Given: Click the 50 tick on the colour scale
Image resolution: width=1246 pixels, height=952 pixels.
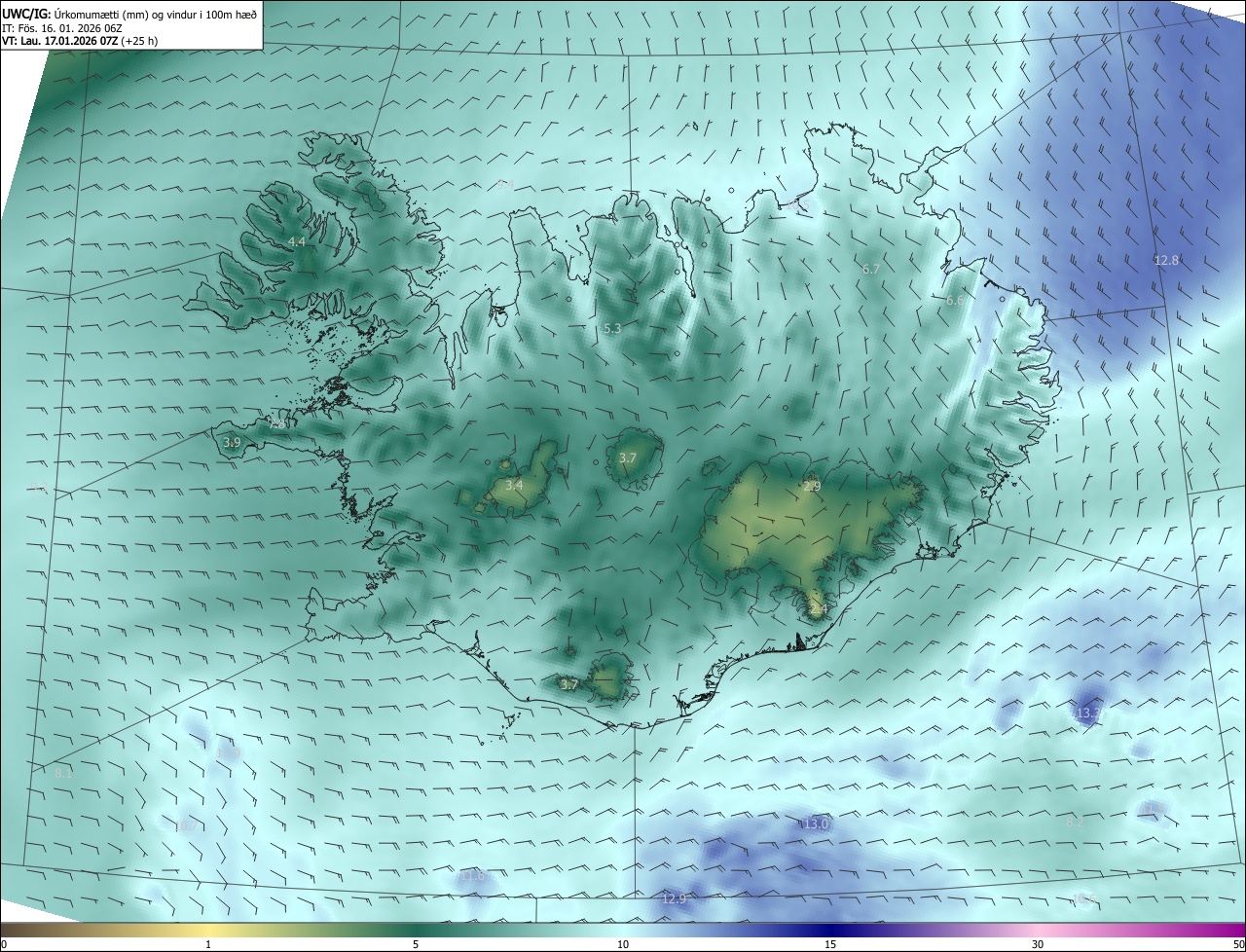Looking at the screenshot, I should (1238, 944).
